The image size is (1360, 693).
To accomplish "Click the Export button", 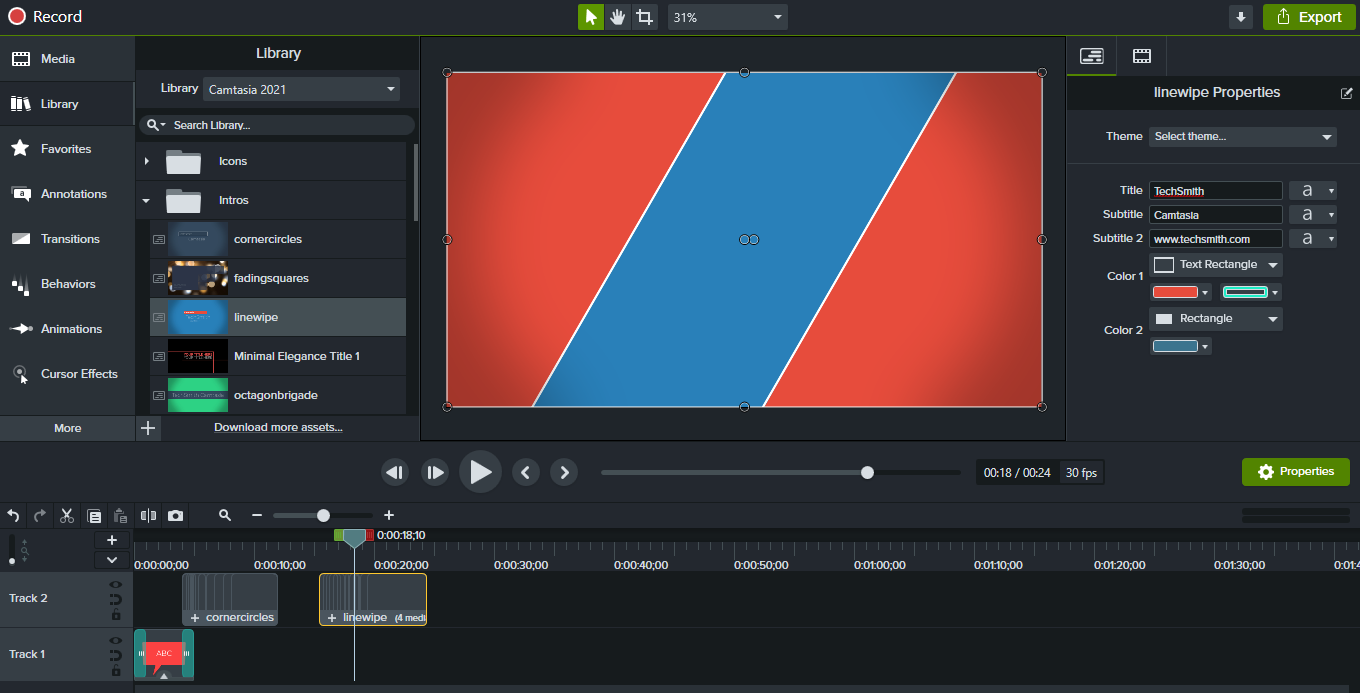I will point(1308,17).
